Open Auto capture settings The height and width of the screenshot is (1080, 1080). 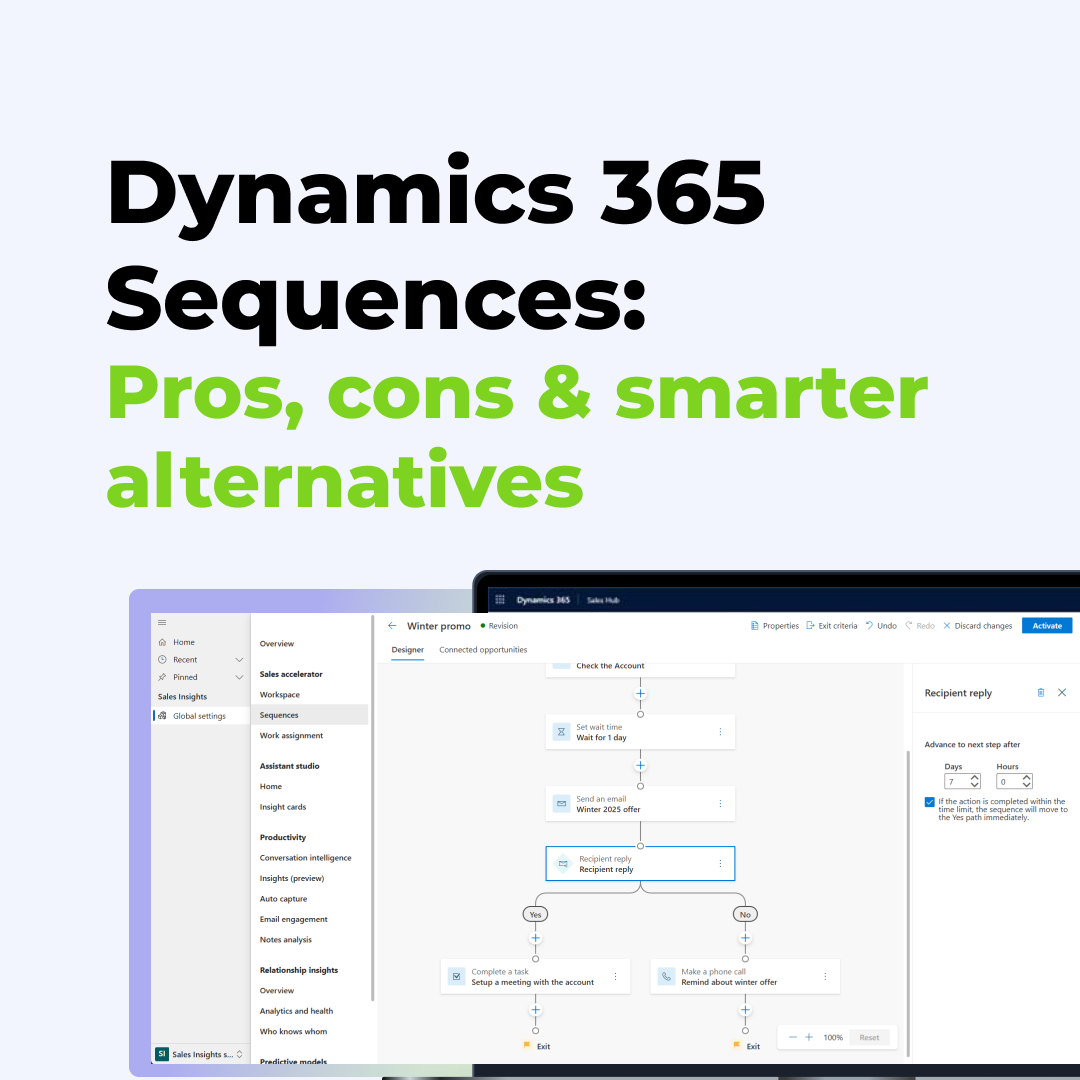coord(284,899)
